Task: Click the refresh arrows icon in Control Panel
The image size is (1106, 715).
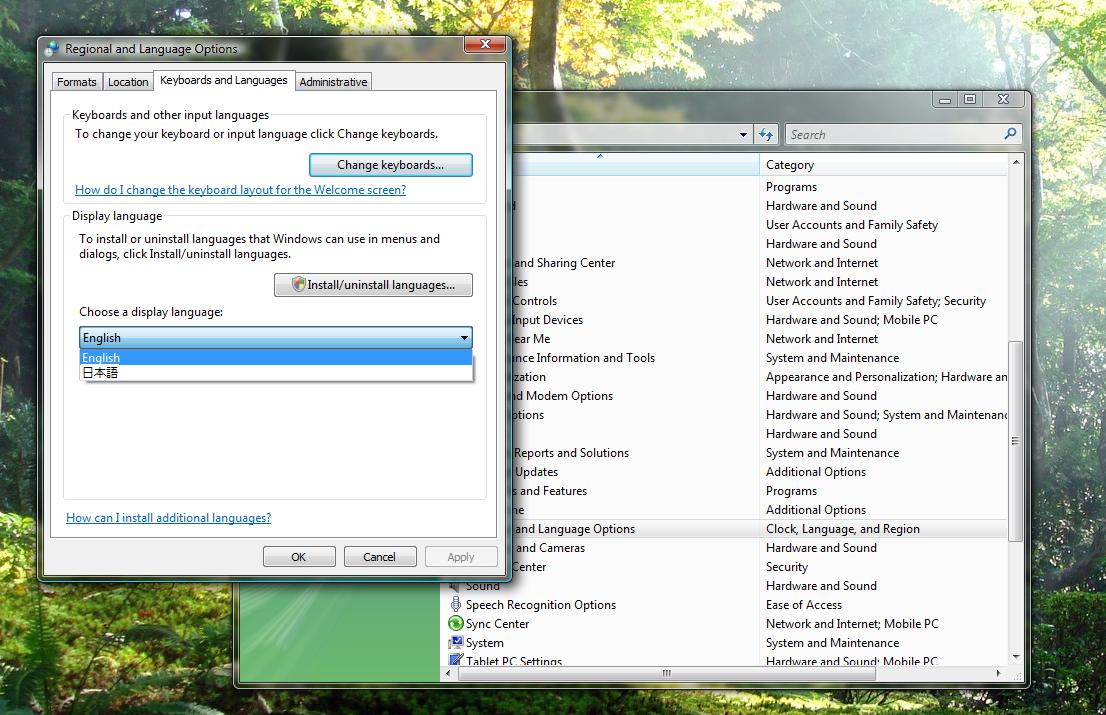Action: point(766,134)
